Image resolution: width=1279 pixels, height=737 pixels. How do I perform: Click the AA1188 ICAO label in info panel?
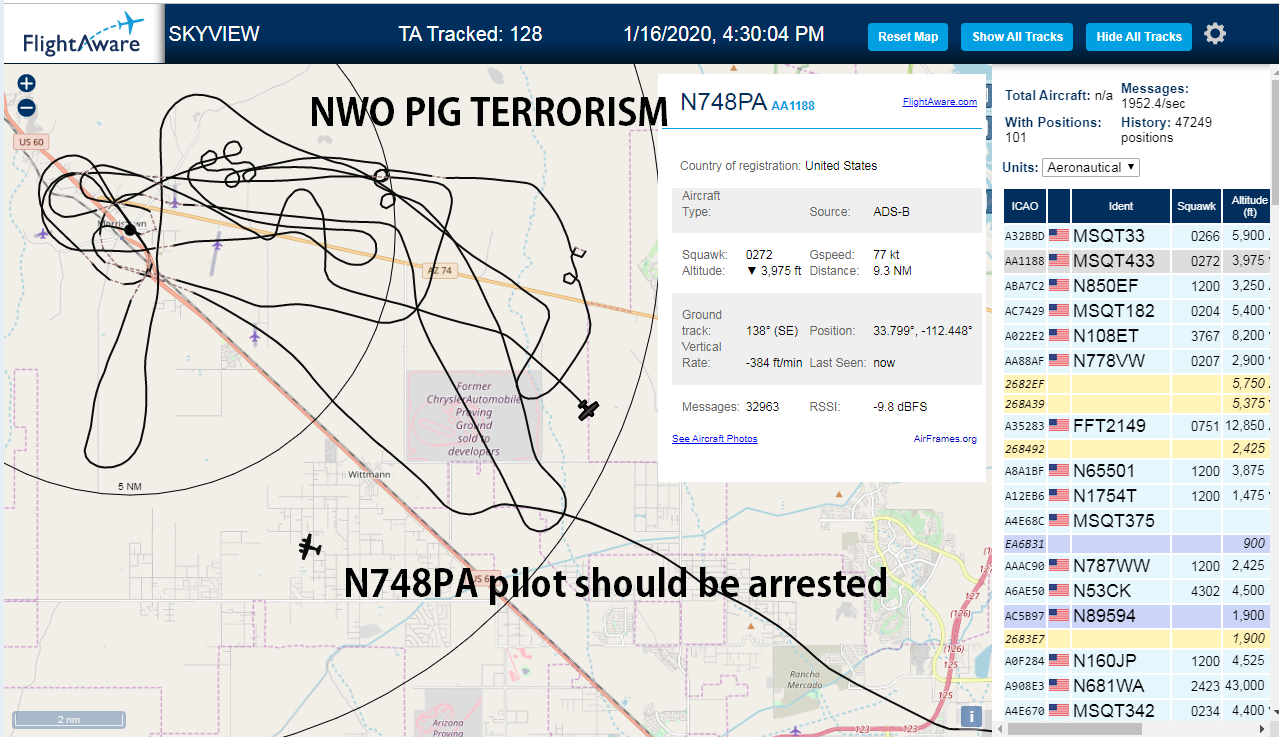click(x=793, y=105)
